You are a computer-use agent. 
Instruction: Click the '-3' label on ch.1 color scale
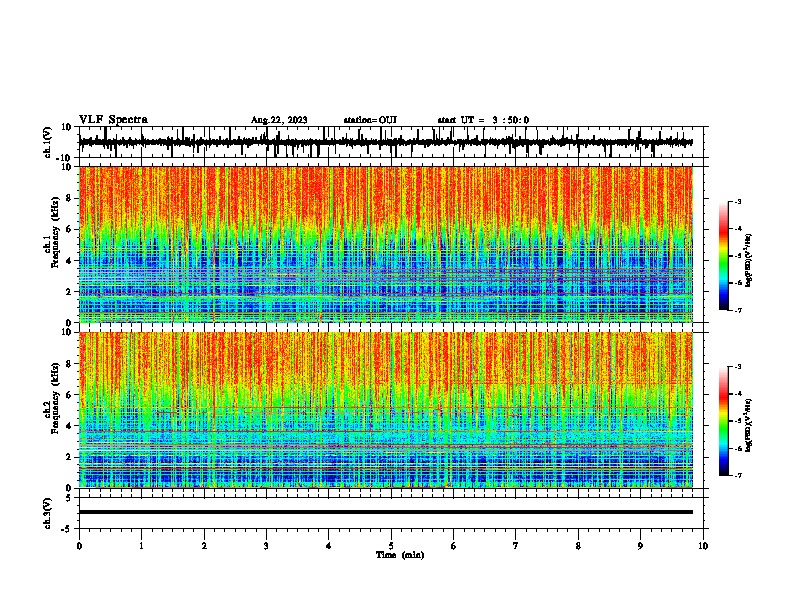coord(737,201)
